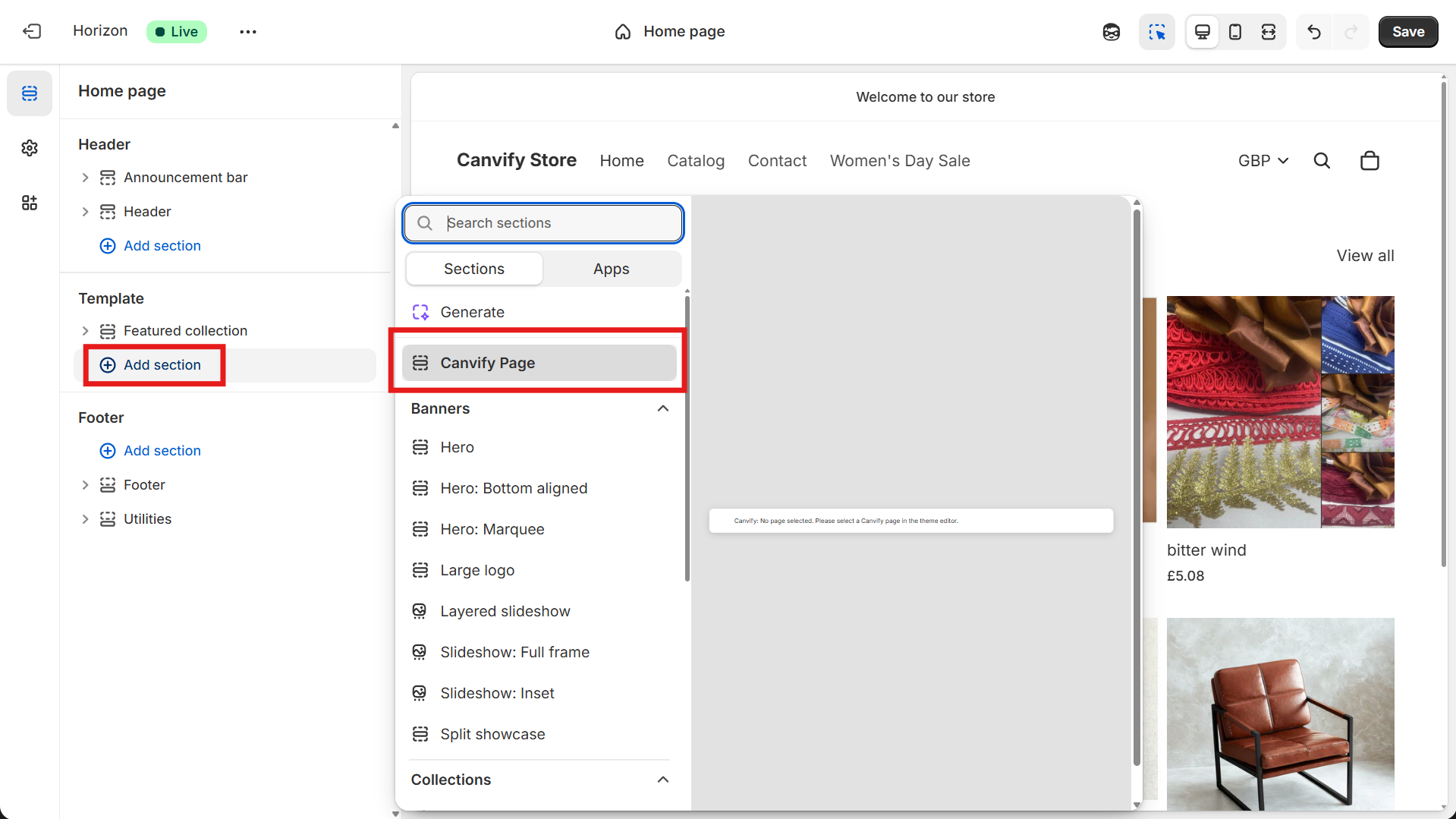
Task: Toggle full-width preview mode
Action: [x=1268, y=31]
